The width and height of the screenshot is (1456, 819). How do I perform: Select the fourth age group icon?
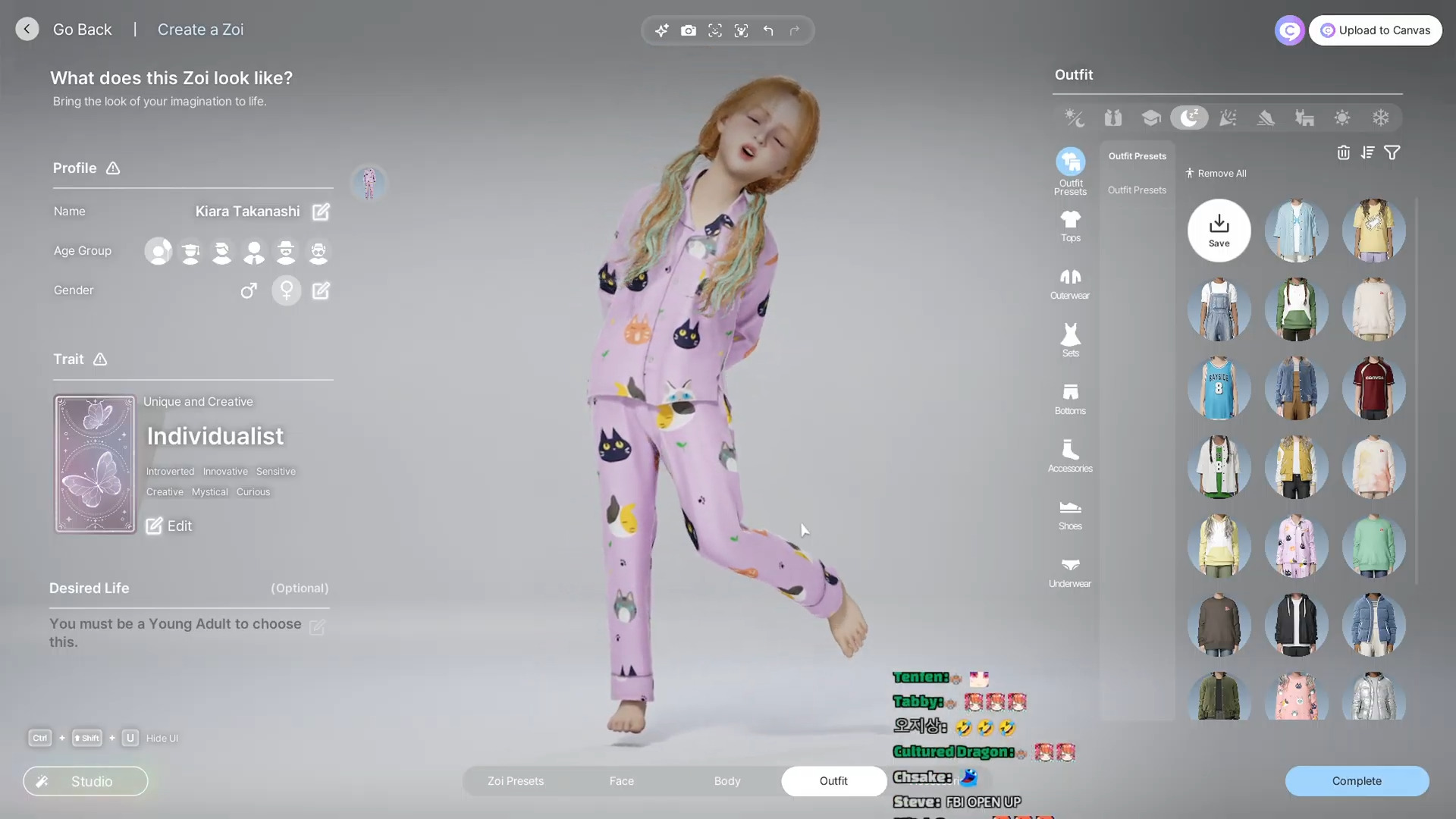pos(254,251)
